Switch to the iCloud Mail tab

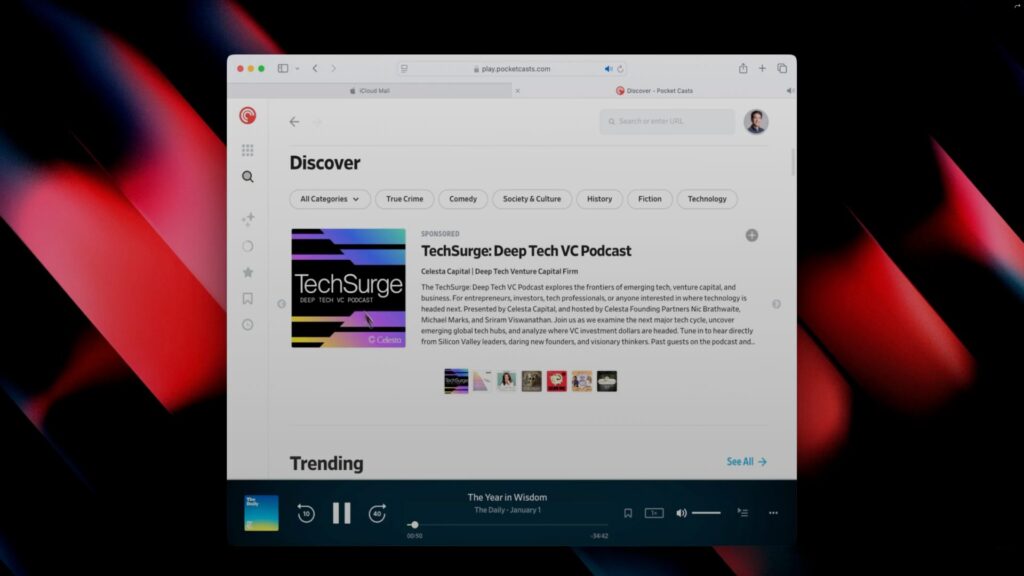[x=375, y=90]
